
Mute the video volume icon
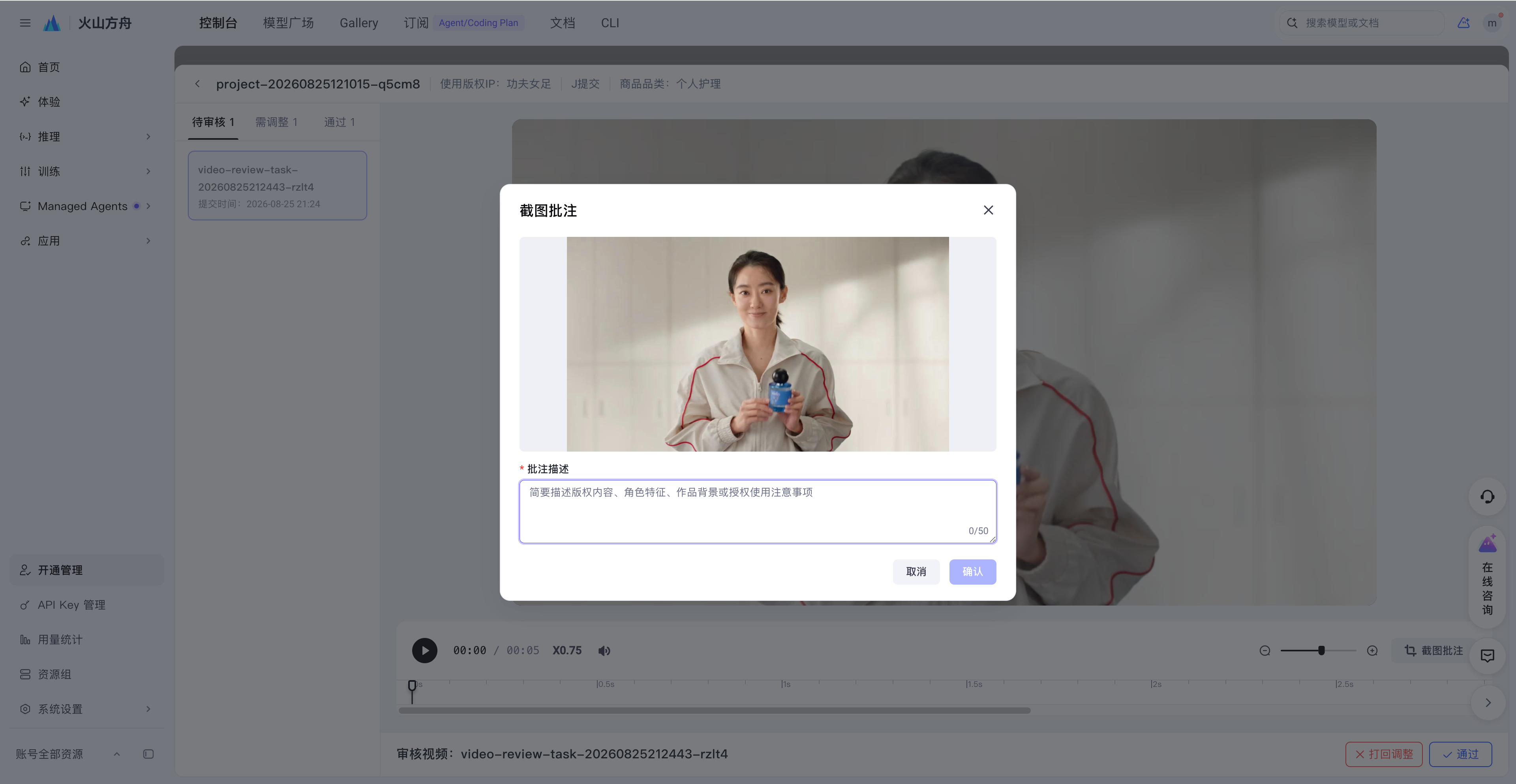pyautogui.click(x=604, y=651)
